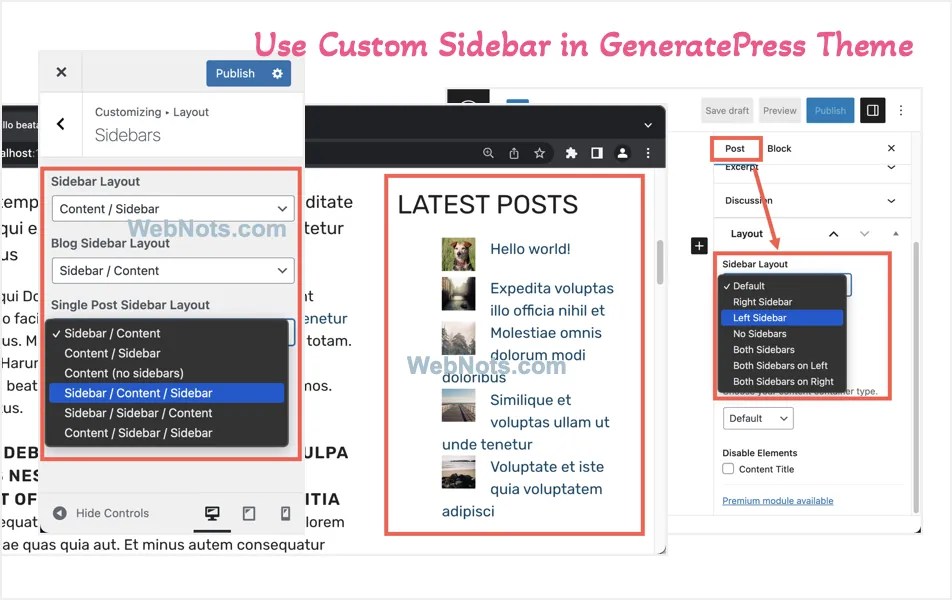
Task: Switch to the Block tab
Action: (779, 148)
